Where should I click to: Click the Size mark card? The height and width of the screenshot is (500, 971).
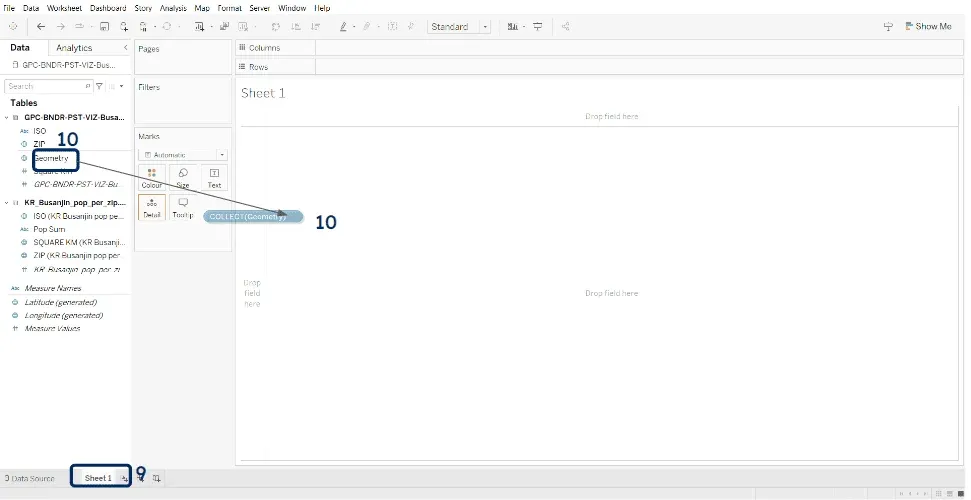click(x=183, y=178)
